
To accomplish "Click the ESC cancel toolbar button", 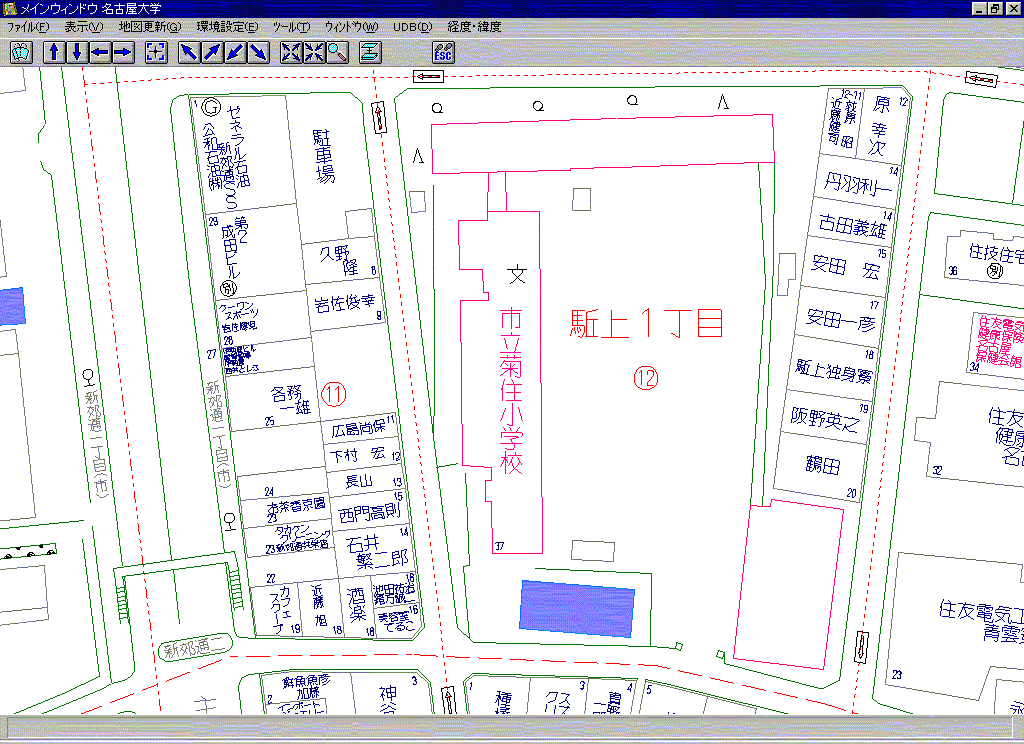I will pyautogui.click(x=443, y=52).
